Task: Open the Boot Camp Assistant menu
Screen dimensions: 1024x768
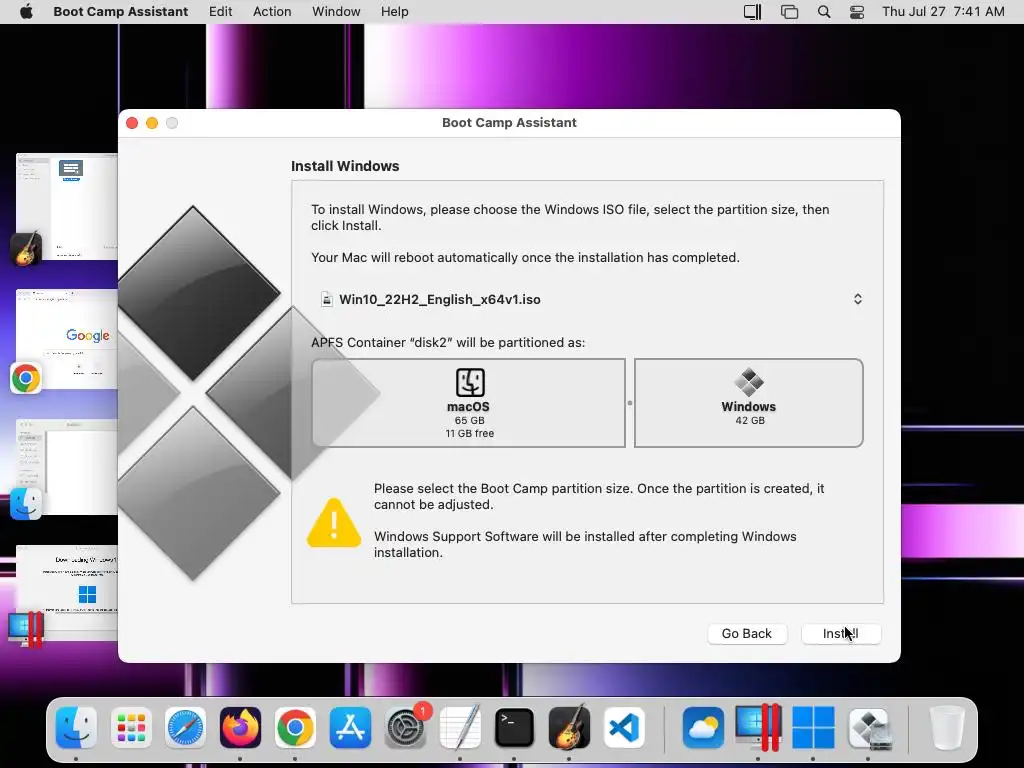Action: pyautogui.click(x=120, y=12)
